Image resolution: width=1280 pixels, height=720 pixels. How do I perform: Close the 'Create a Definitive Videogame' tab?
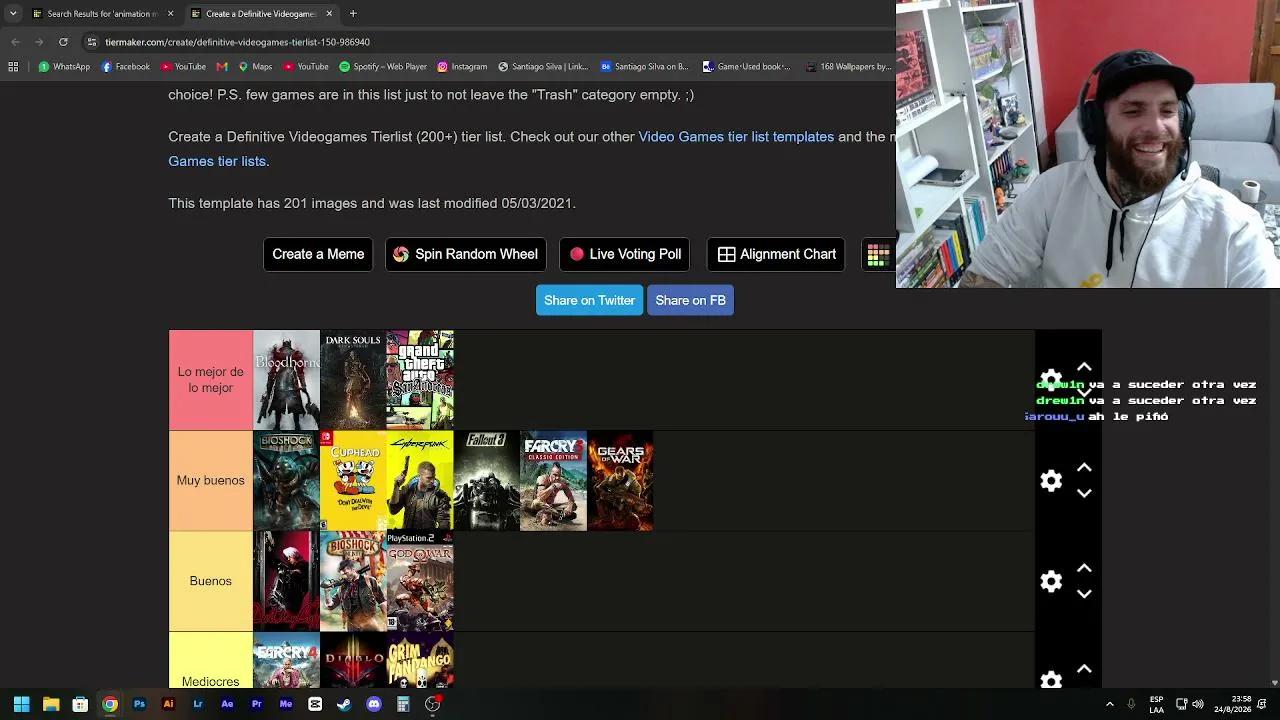pos(329,14)
